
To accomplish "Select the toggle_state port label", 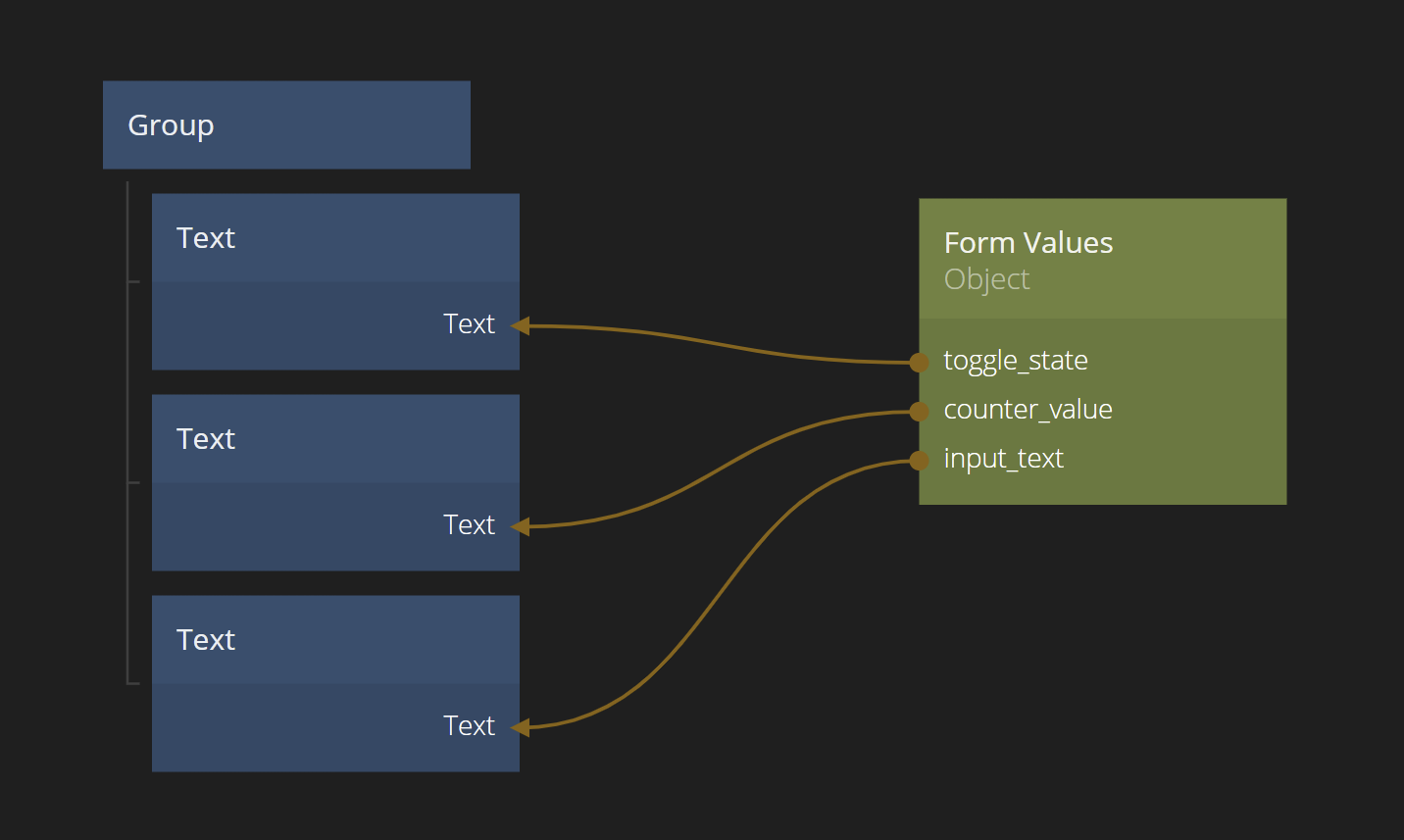I will 1015,361.
